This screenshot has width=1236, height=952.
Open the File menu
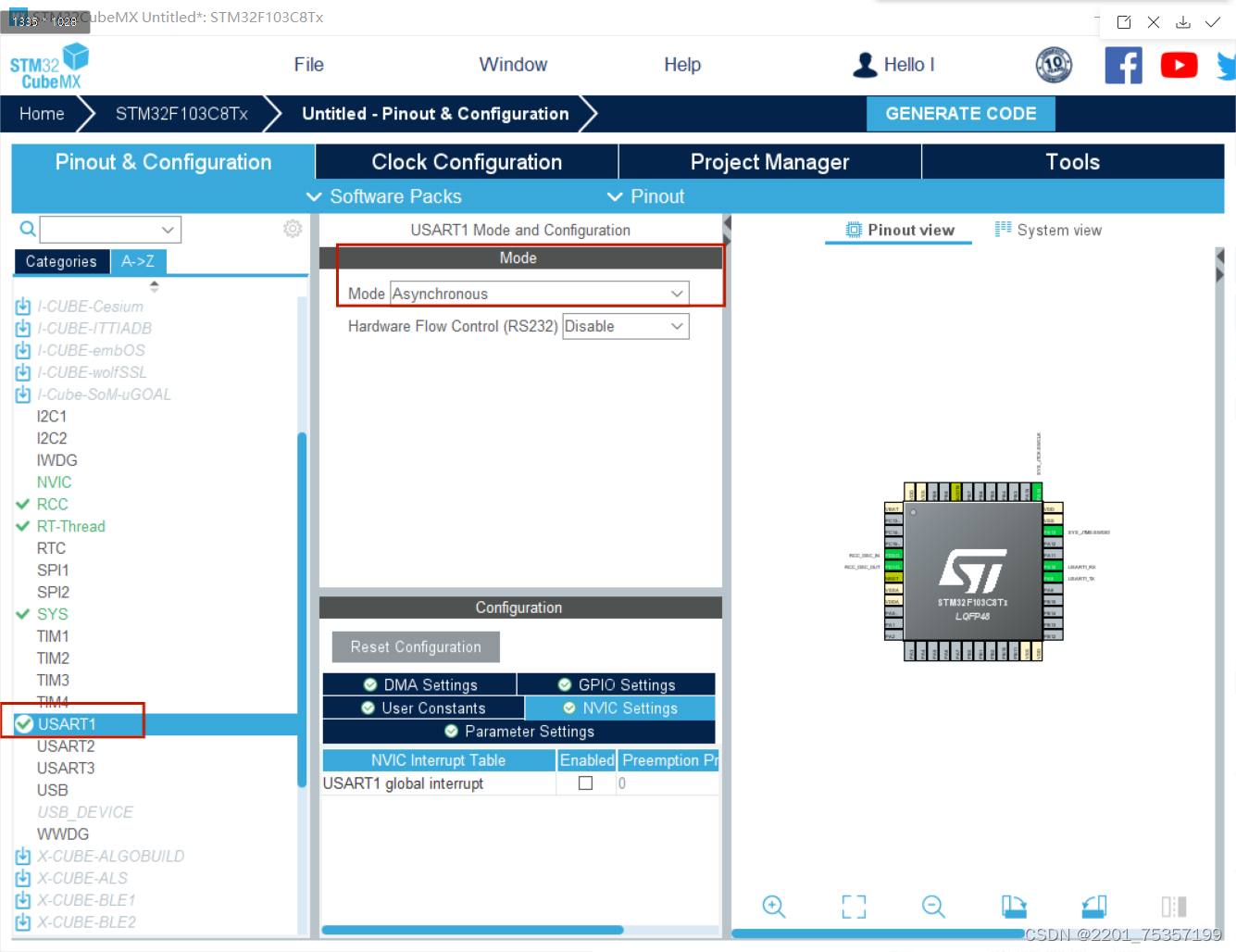tap(309, 65)
